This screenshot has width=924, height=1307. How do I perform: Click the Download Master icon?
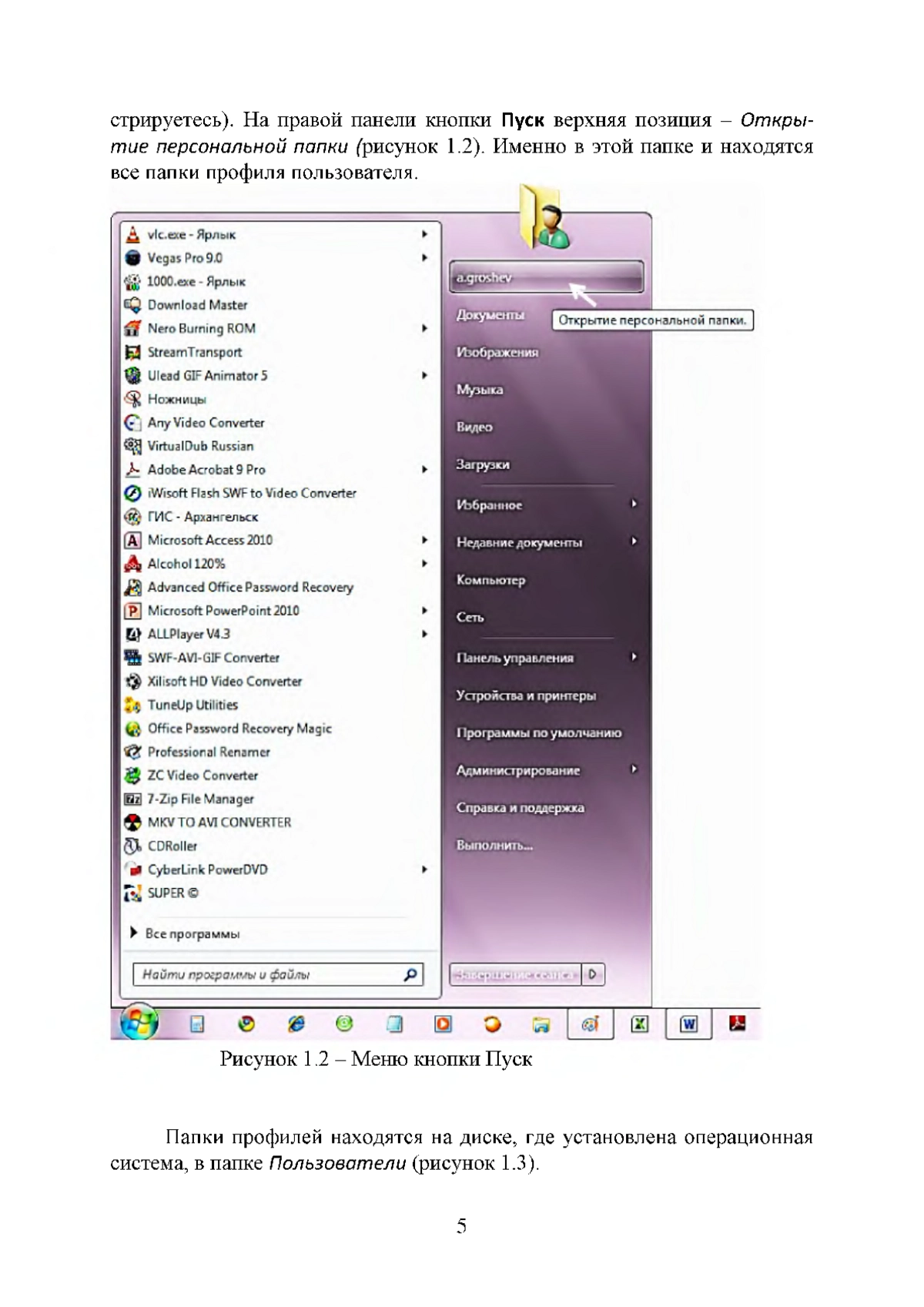click(x=133, y=305)
